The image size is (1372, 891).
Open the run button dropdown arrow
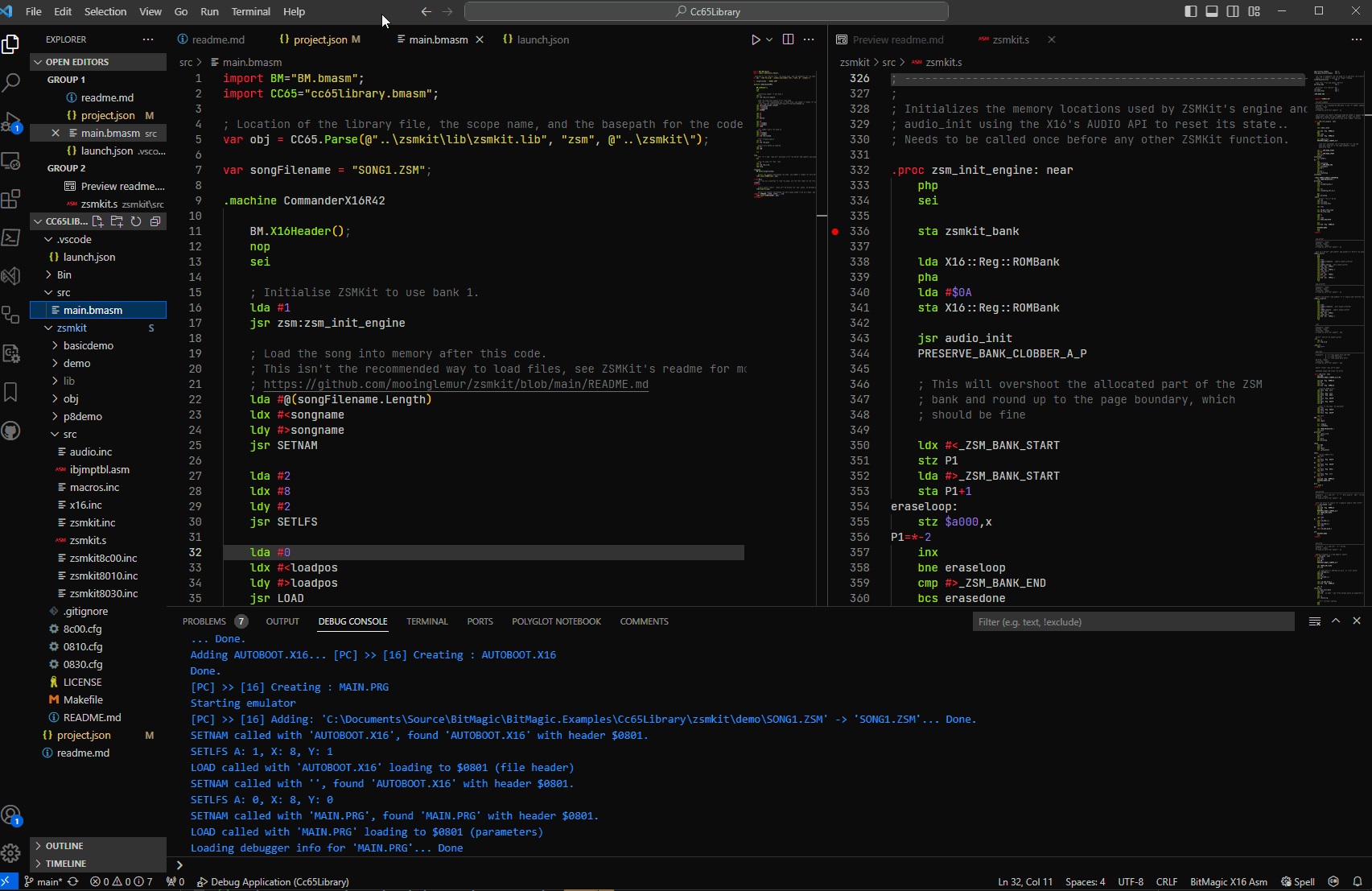click(x=769, y=39)
